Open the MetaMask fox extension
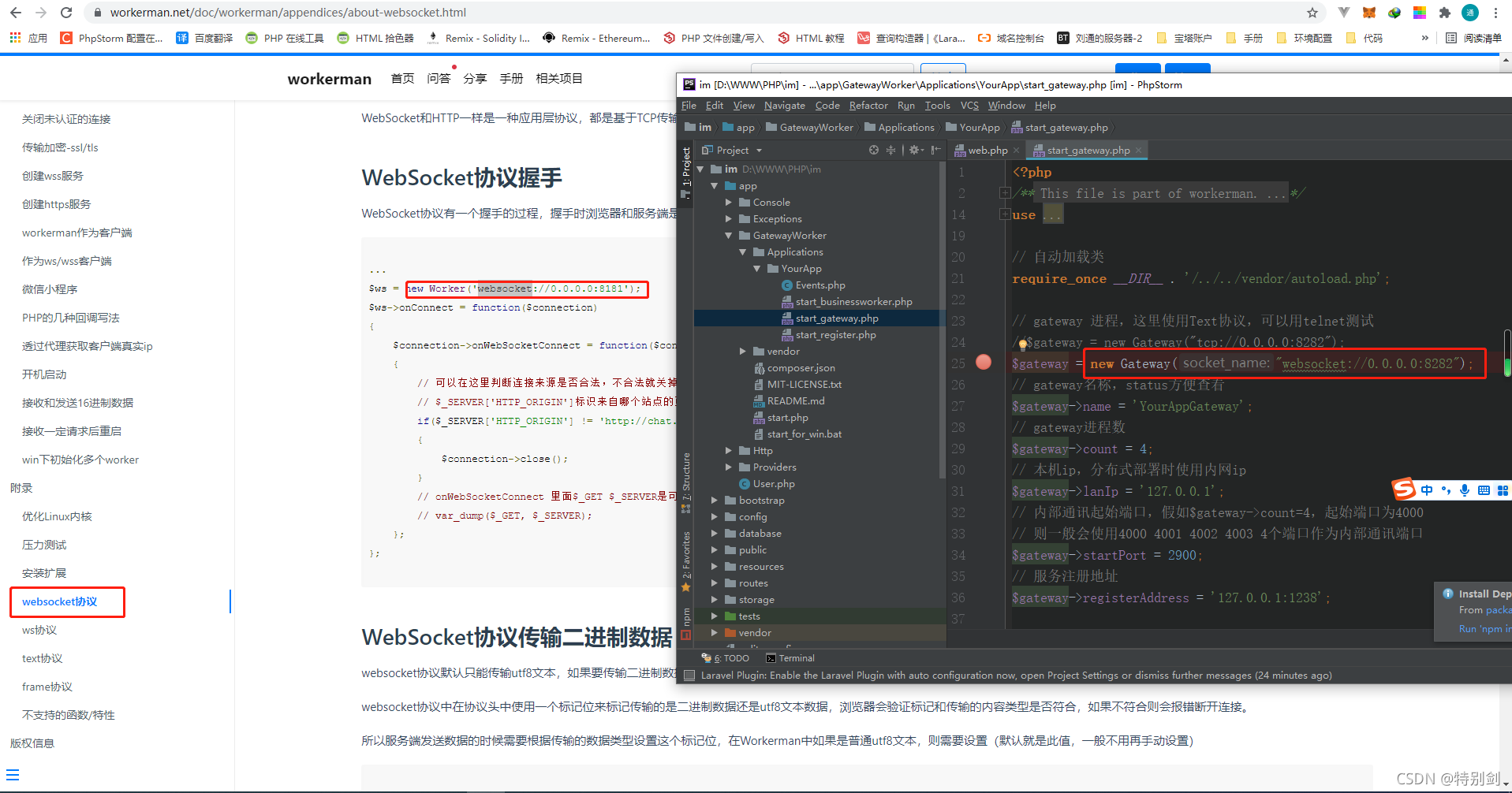The height and width of the screenshot is (793, 1512). coord(1369,13)
